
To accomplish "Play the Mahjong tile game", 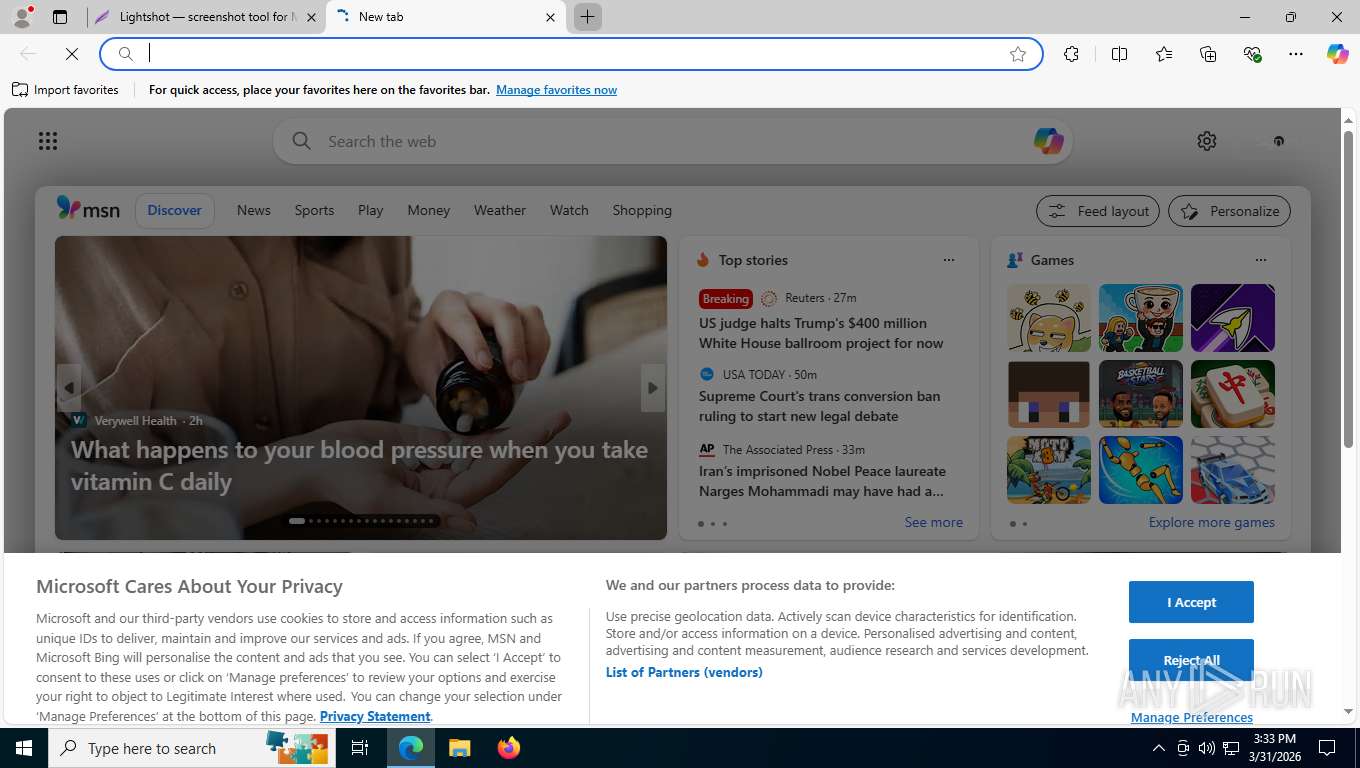I will [x=1232, y=394].
